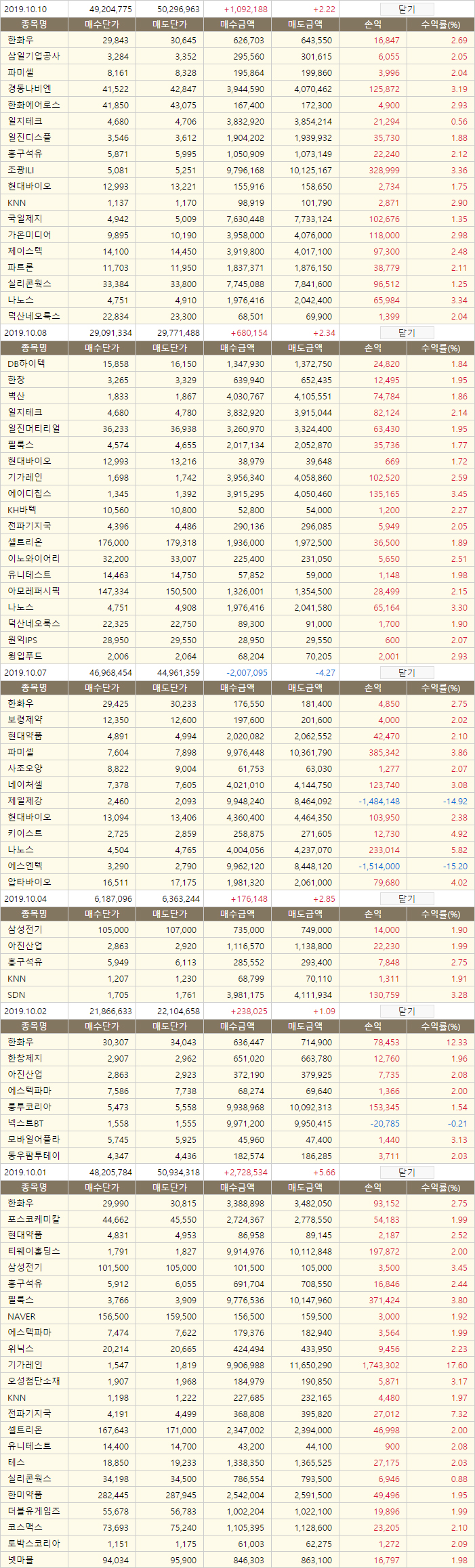This screenshot has width=475, height=1568.
Task: Click 닫기 beside the 2019.10.01 date
Action: (x=407, y=1173)
